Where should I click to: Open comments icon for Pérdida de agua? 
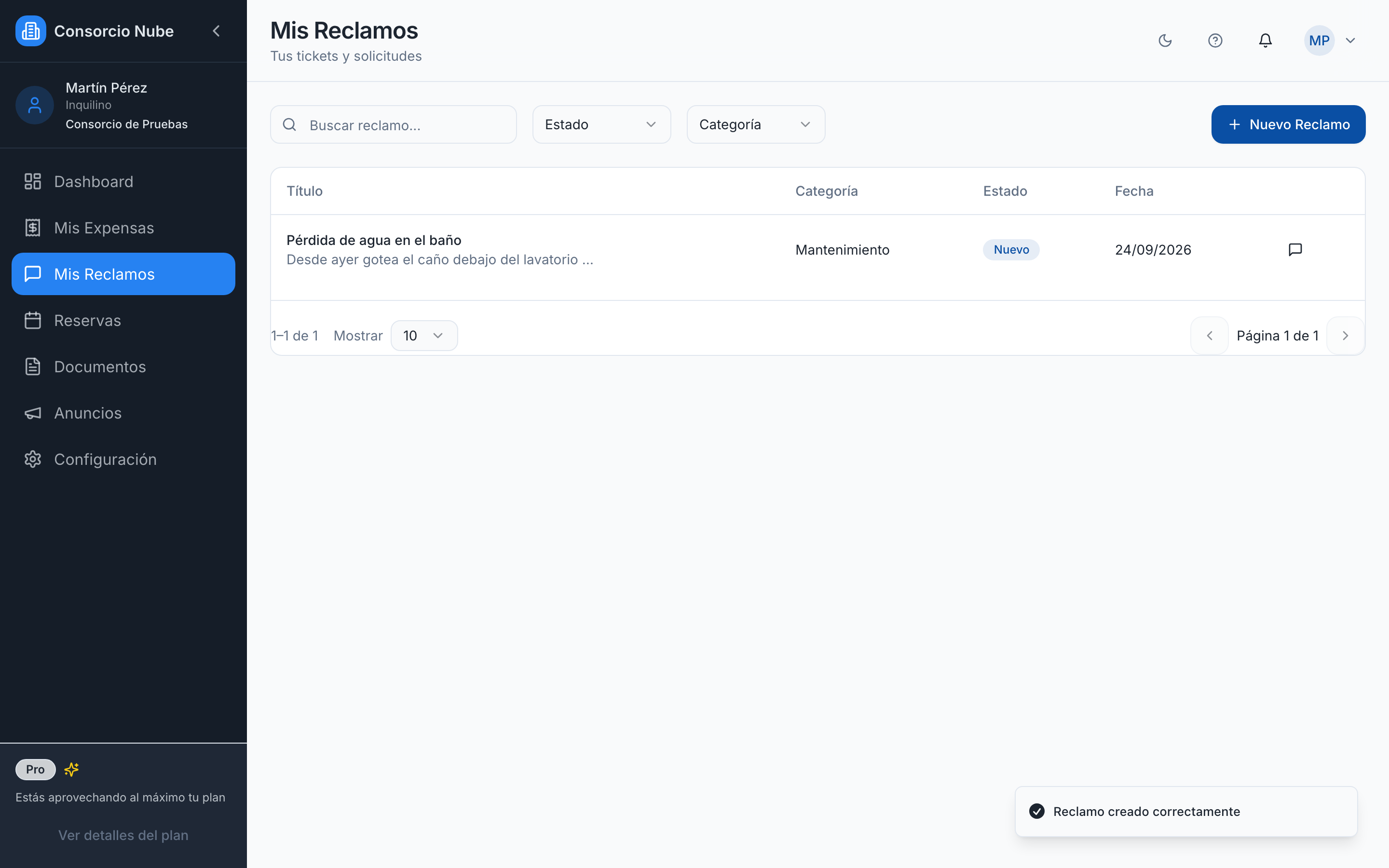tap(1295, 249)
